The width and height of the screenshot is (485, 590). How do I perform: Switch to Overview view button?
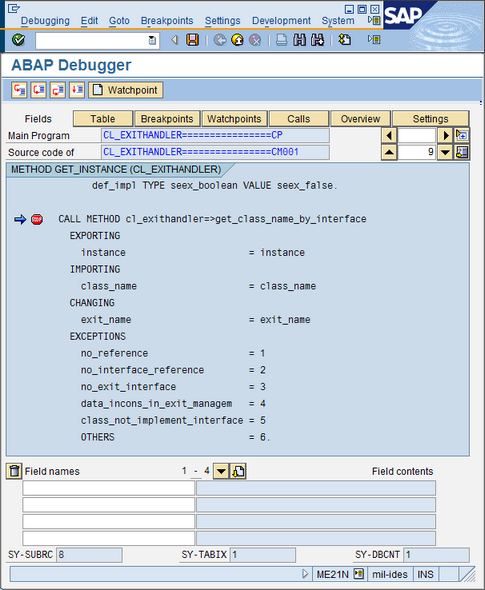pyautogui.click(x=360, y=119)
